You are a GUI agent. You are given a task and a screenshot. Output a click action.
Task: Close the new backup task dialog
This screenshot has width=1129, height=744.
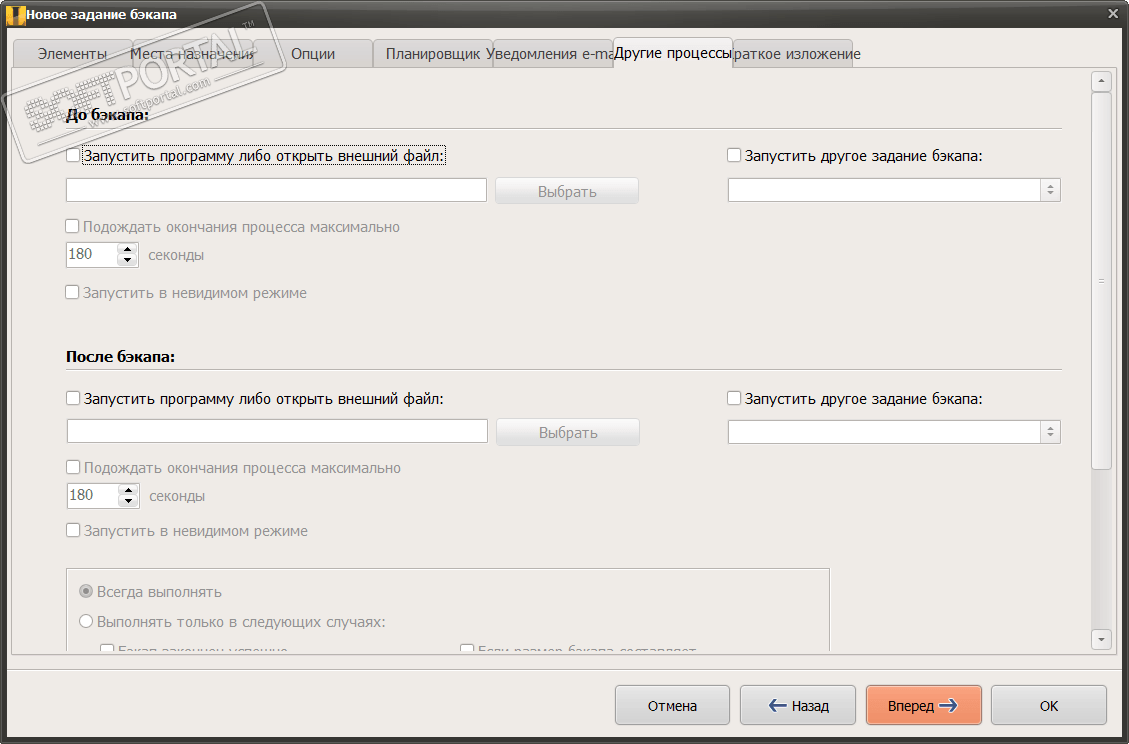(1113, 13)
